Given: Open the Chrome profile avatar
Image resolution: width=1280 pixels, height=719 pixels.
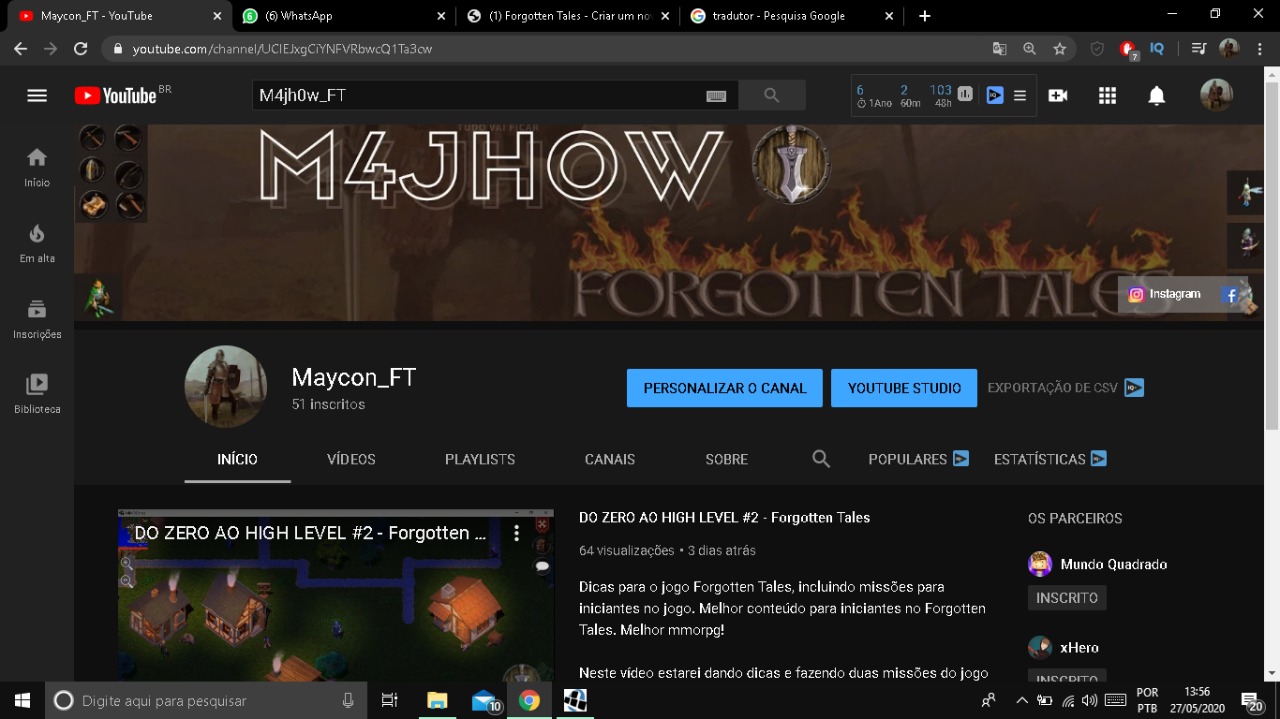Looking at the screenshot, I should (1229, 48).
